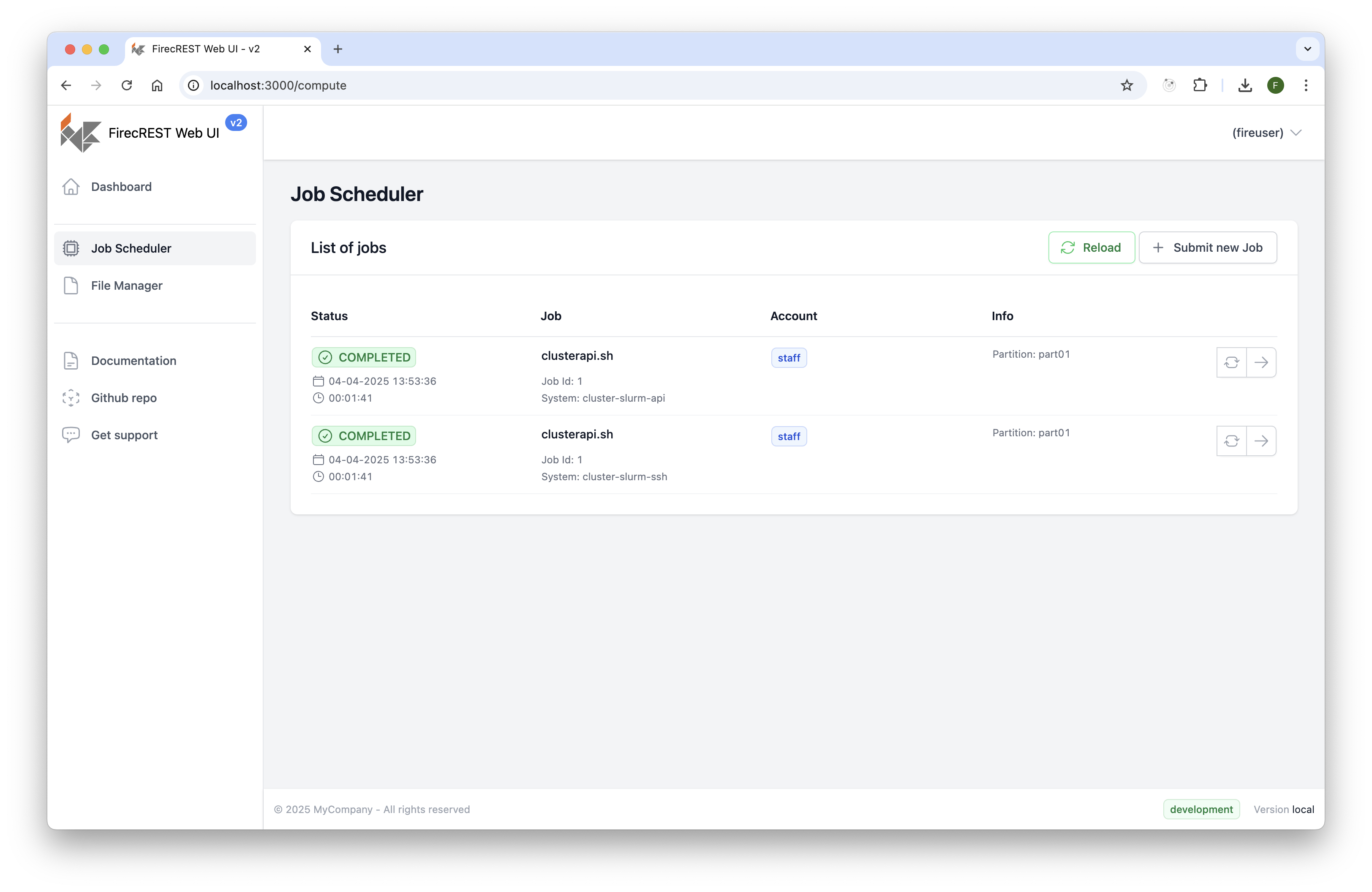Screen dimensions: 1372x892
Task: Click the site information icon
Action: (194, 85)
